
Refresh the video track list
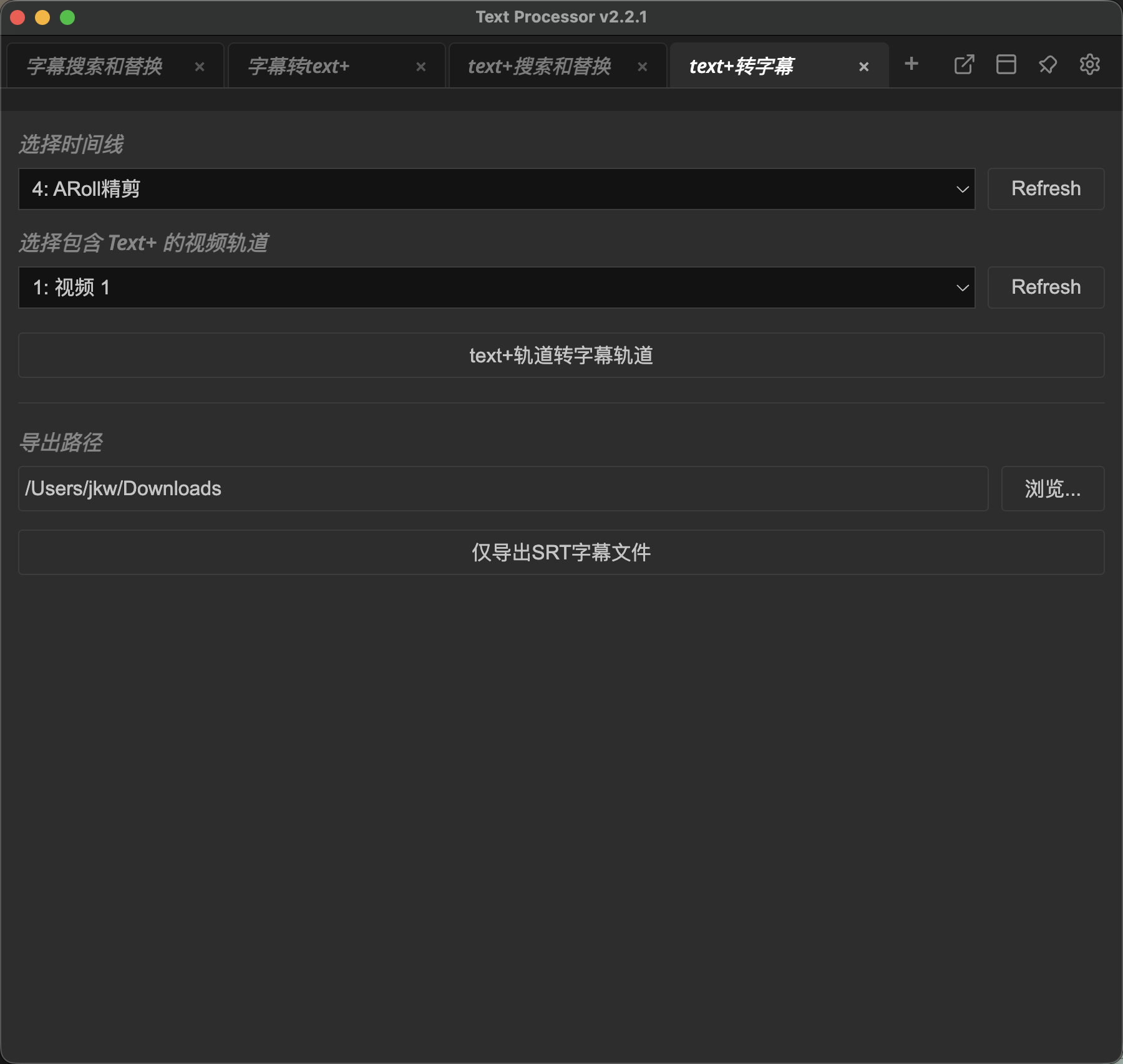tap(1046, 288)
